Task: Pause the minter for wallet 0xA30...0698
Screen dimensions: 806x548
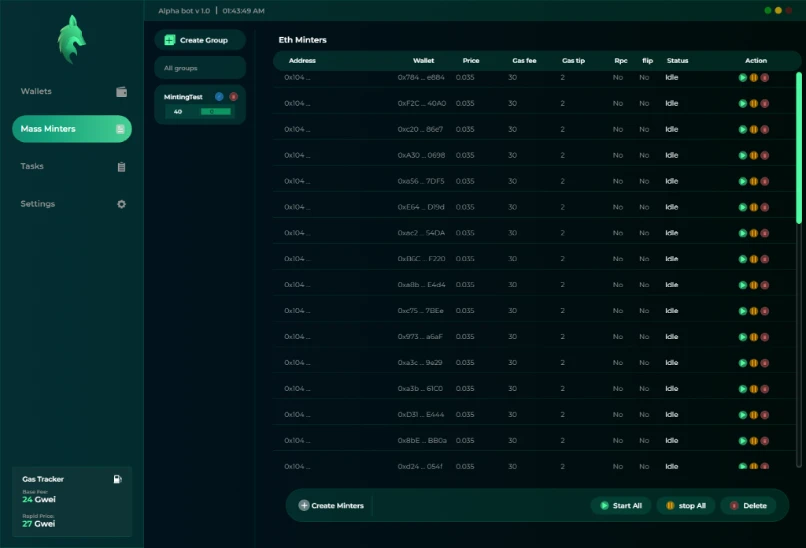Action: [x=754, y=155]
